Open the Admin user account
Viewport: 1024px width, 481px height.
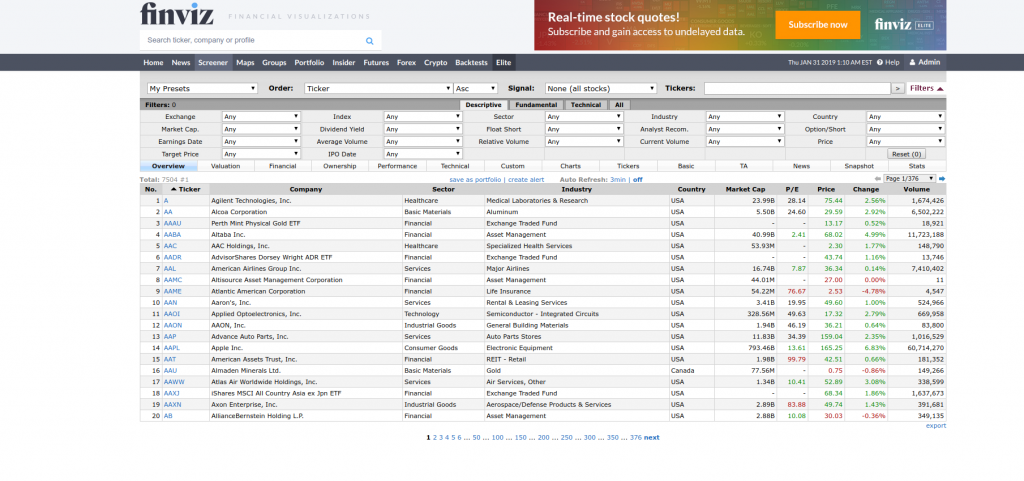point(924,63)
